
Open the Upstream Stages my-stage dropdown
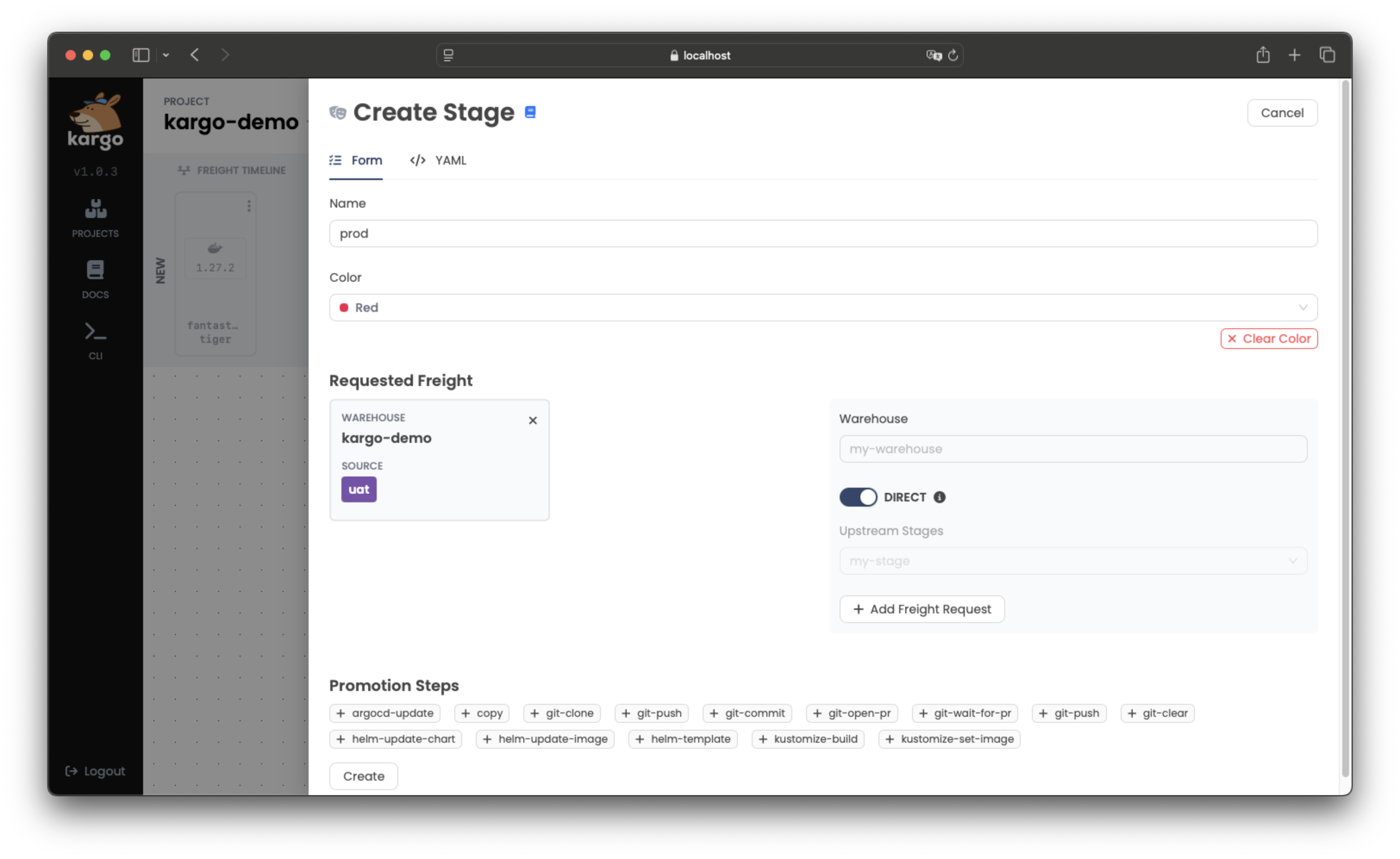point(1072,561)
